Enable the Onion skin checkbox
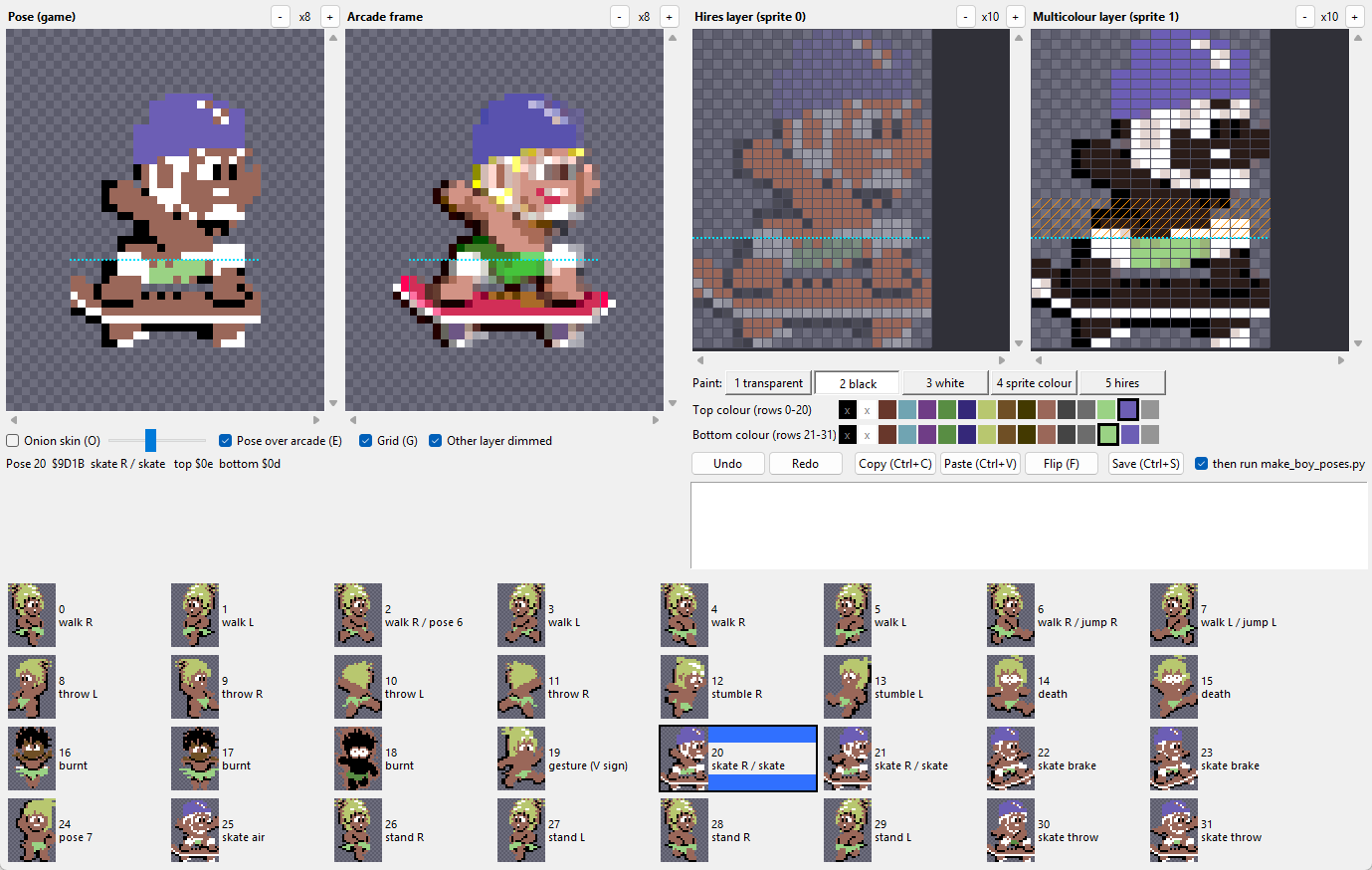 tap(13, 441)
